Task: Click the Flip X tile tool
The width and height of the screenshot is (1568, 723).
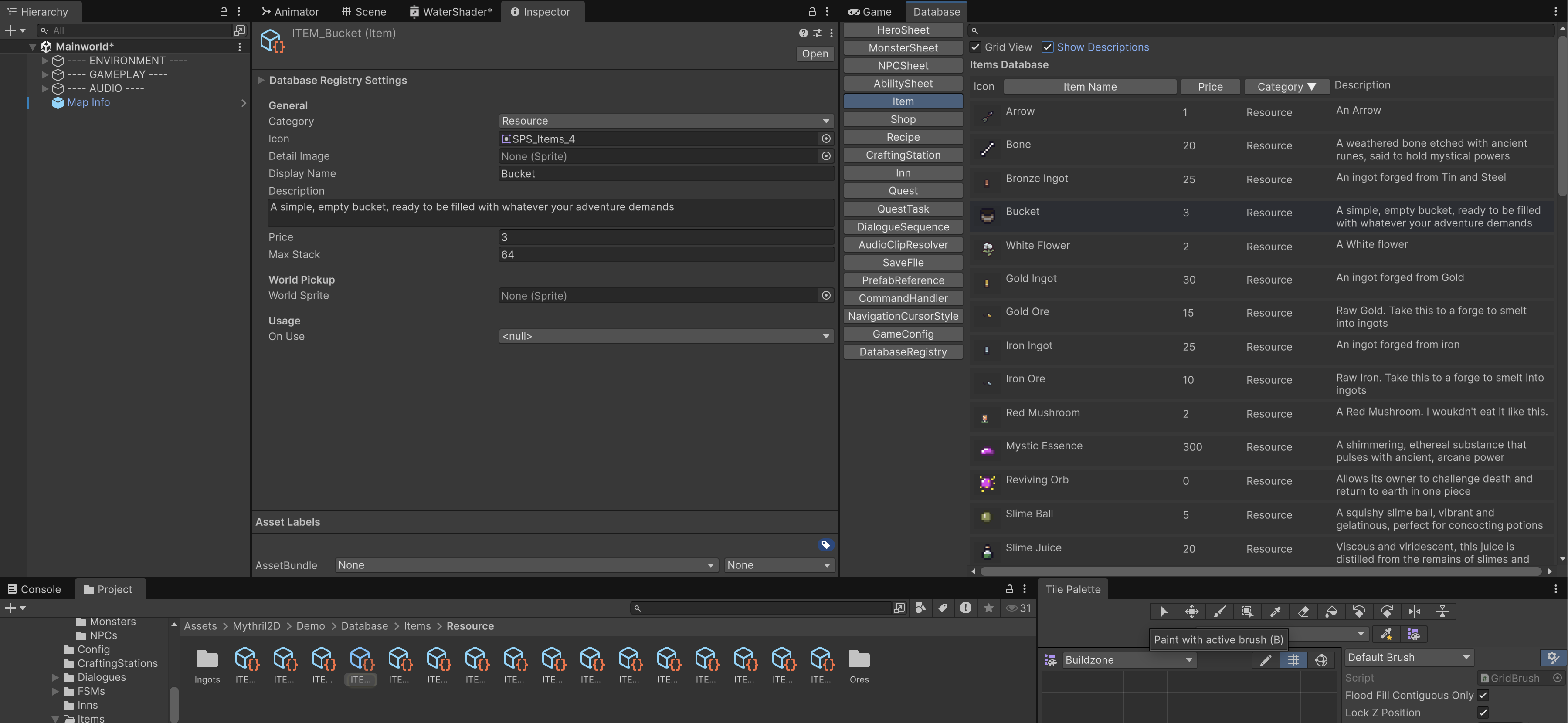Action: pos(1415,612)
